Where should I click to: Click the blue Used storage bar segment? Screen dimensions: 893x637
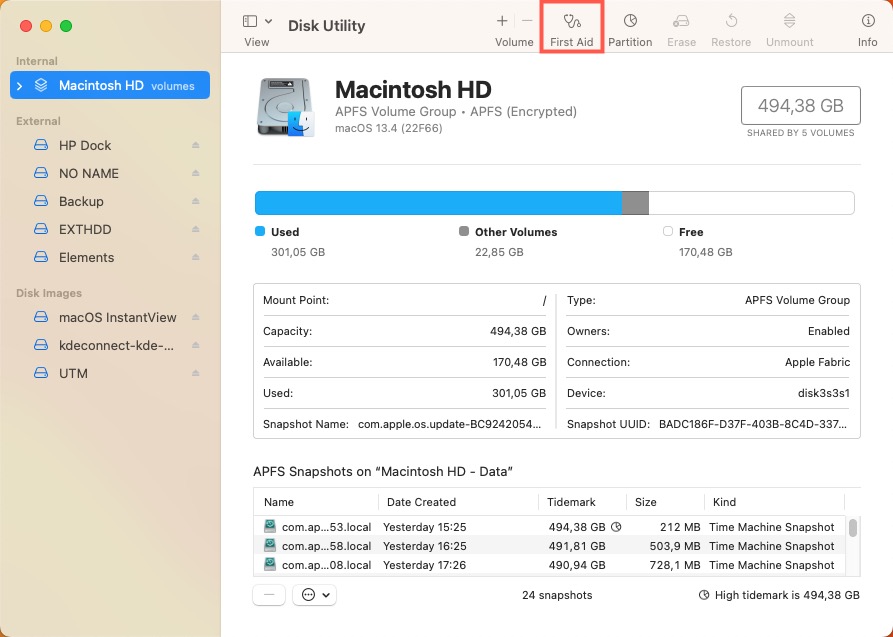coord(438,203)
